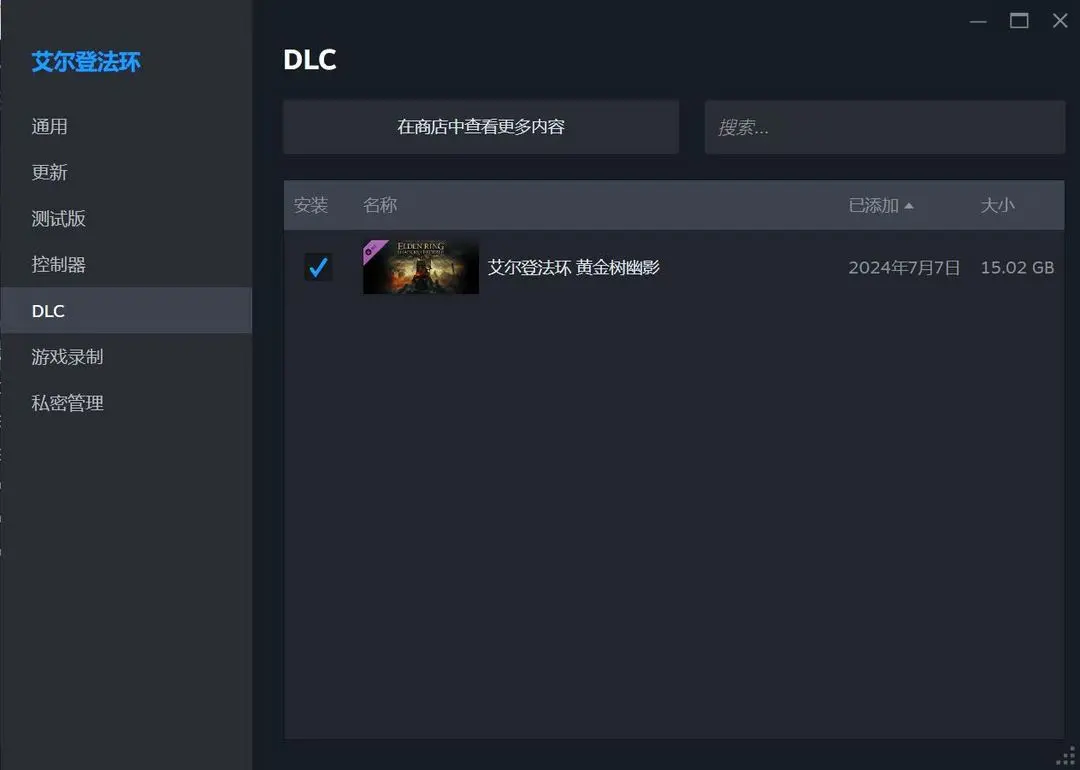Sort the list by 大小 column

[997, 205]
